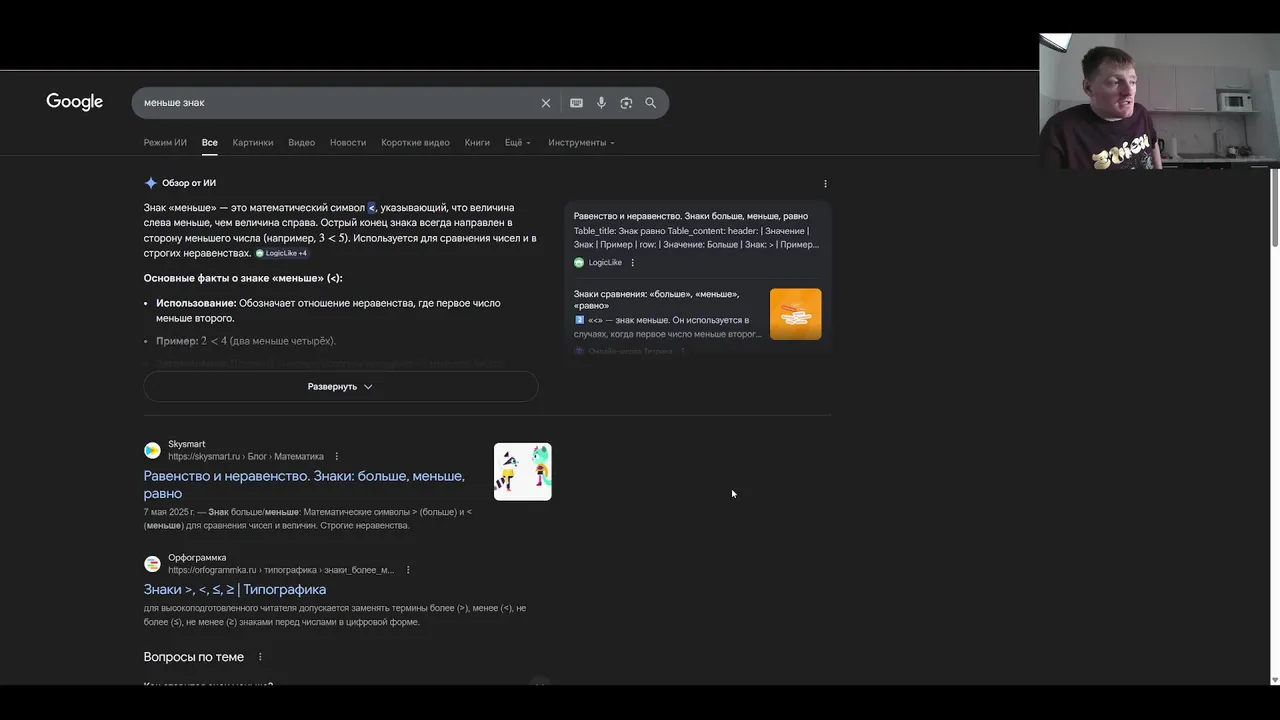Click the orange thumbnail in source card
1280x720 pixels.
[x=795, y=314]
